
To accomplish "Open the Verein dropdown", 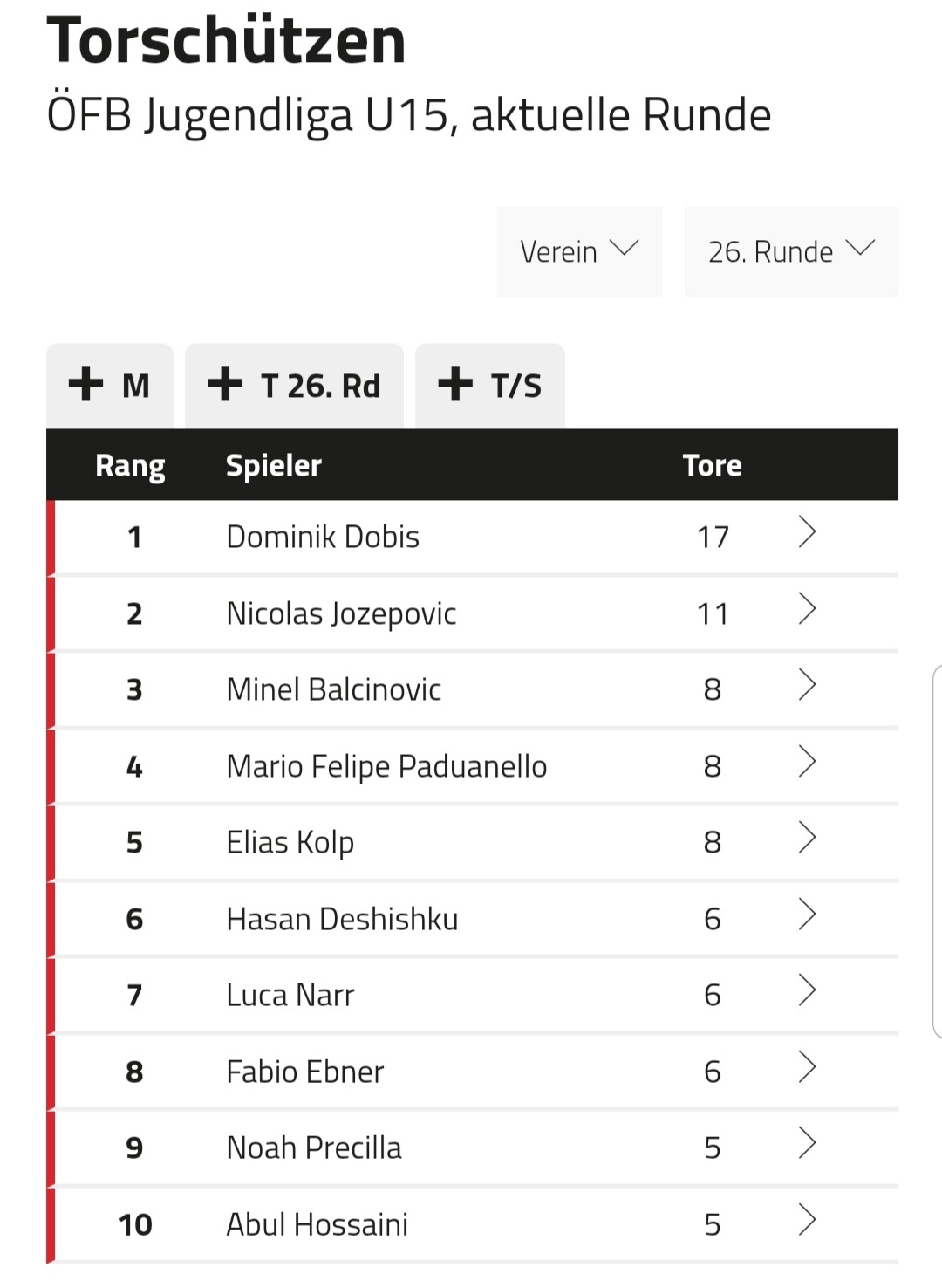I will point(579,251).
